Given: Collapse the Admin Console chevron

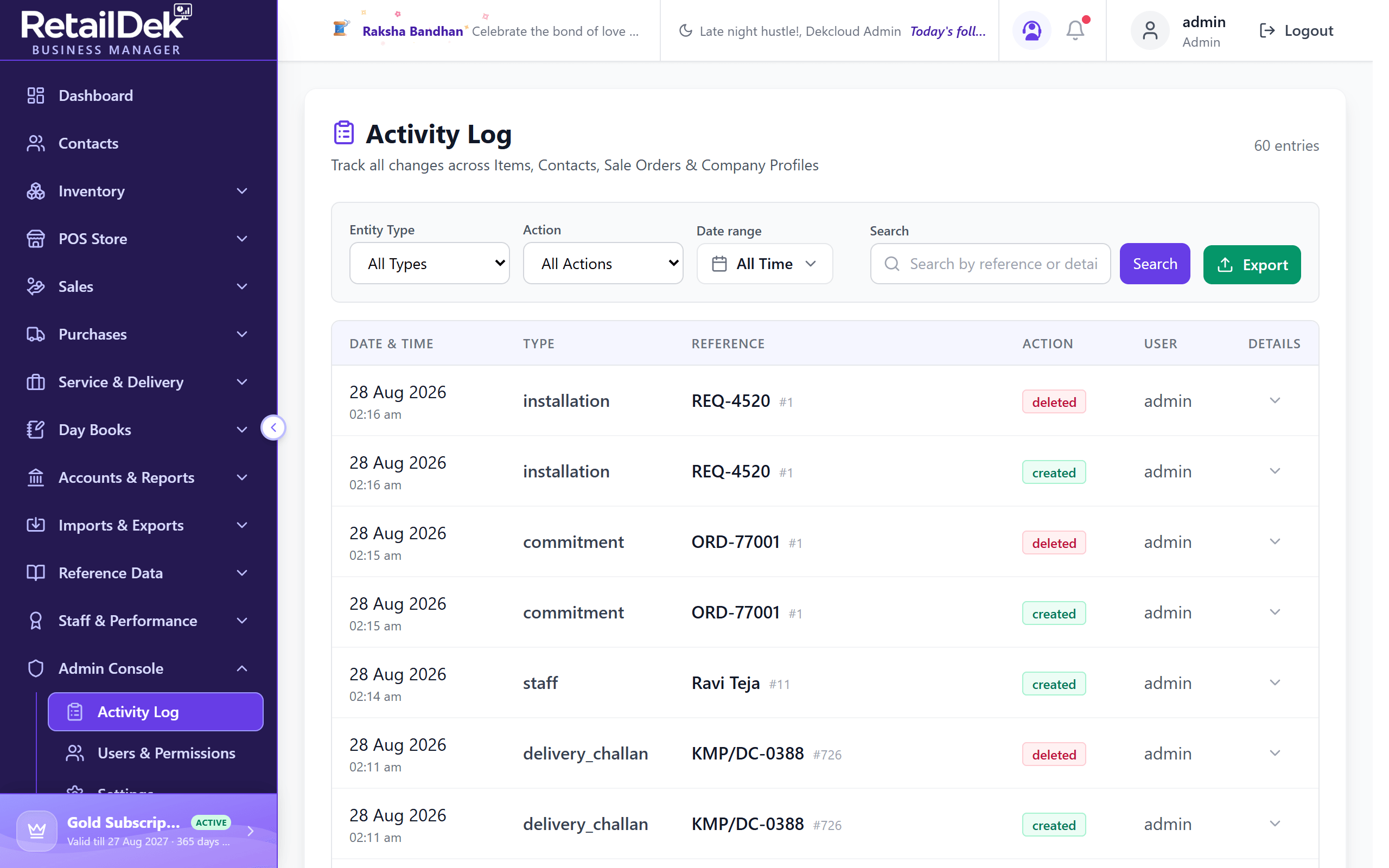Looking at the screenshot, I should click(x=242, y=668).
